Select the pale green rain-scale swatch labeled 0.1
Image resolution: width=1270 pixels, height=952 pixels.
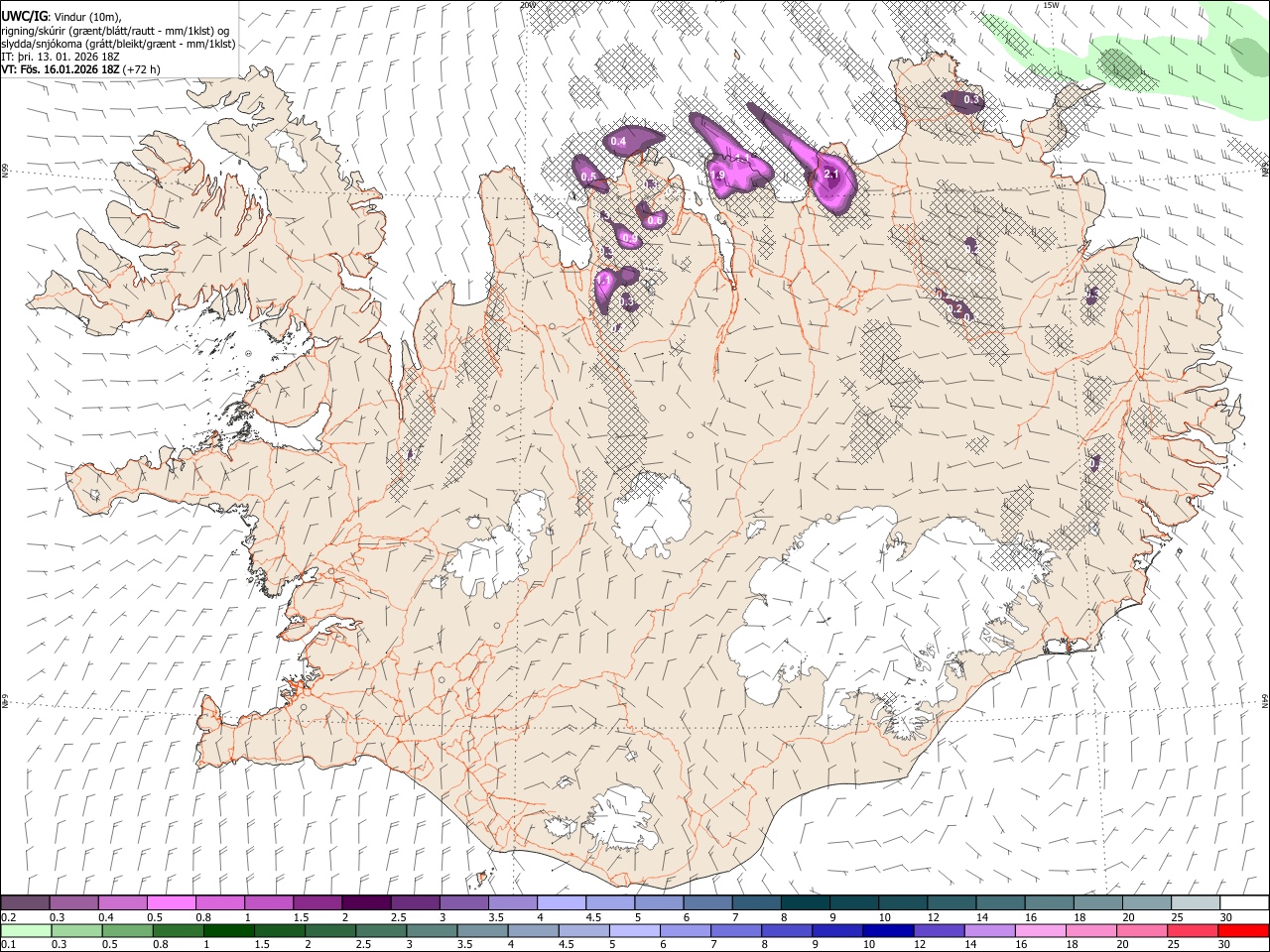[x=26, y=931]
